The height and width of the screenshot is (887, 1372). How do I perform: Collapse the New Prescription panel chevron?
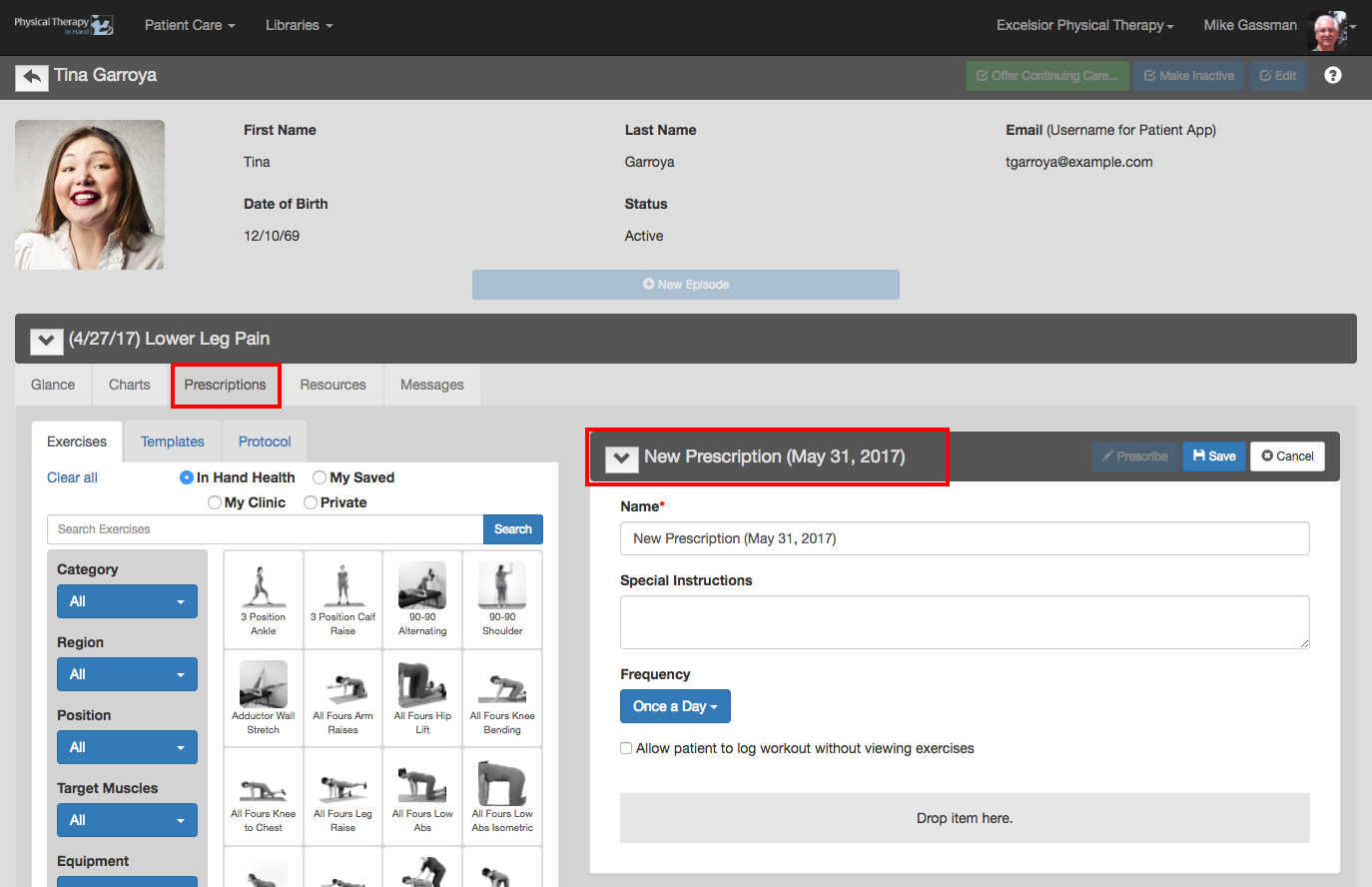click(622, 458)
